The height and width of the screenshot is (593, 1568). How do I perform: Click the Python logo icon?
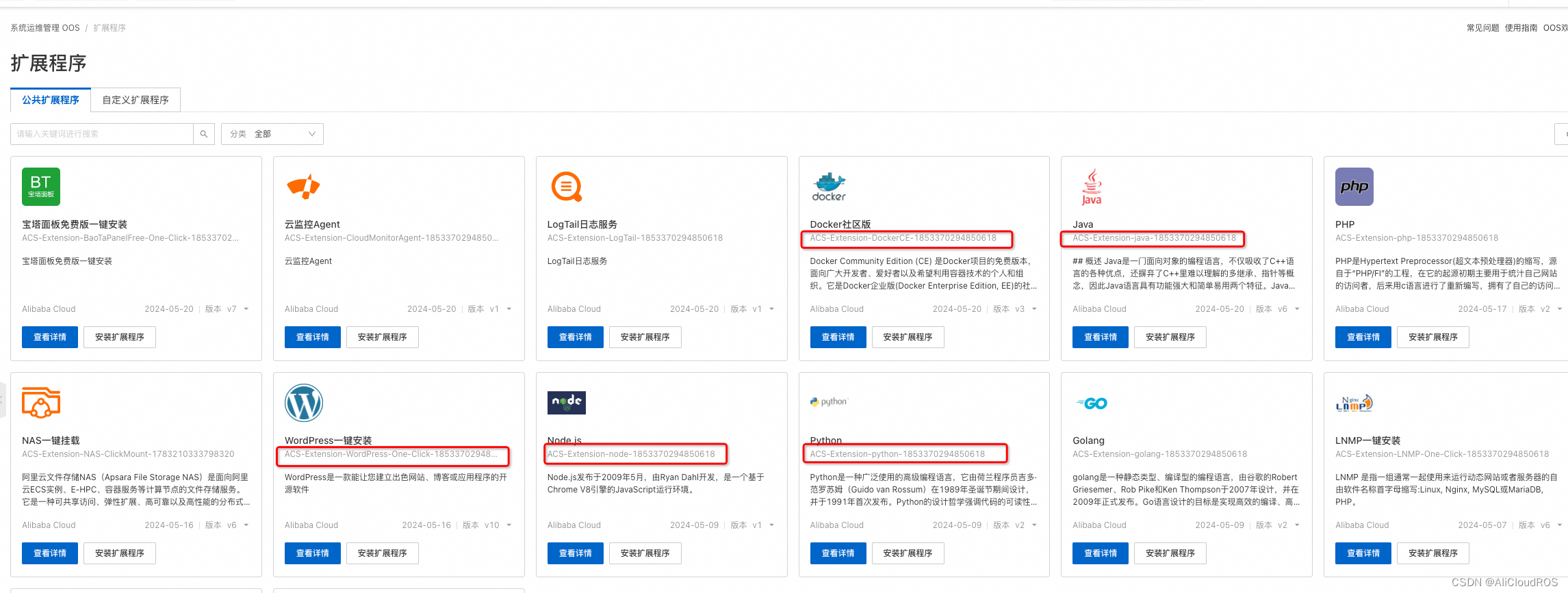(x=829, y=402)
